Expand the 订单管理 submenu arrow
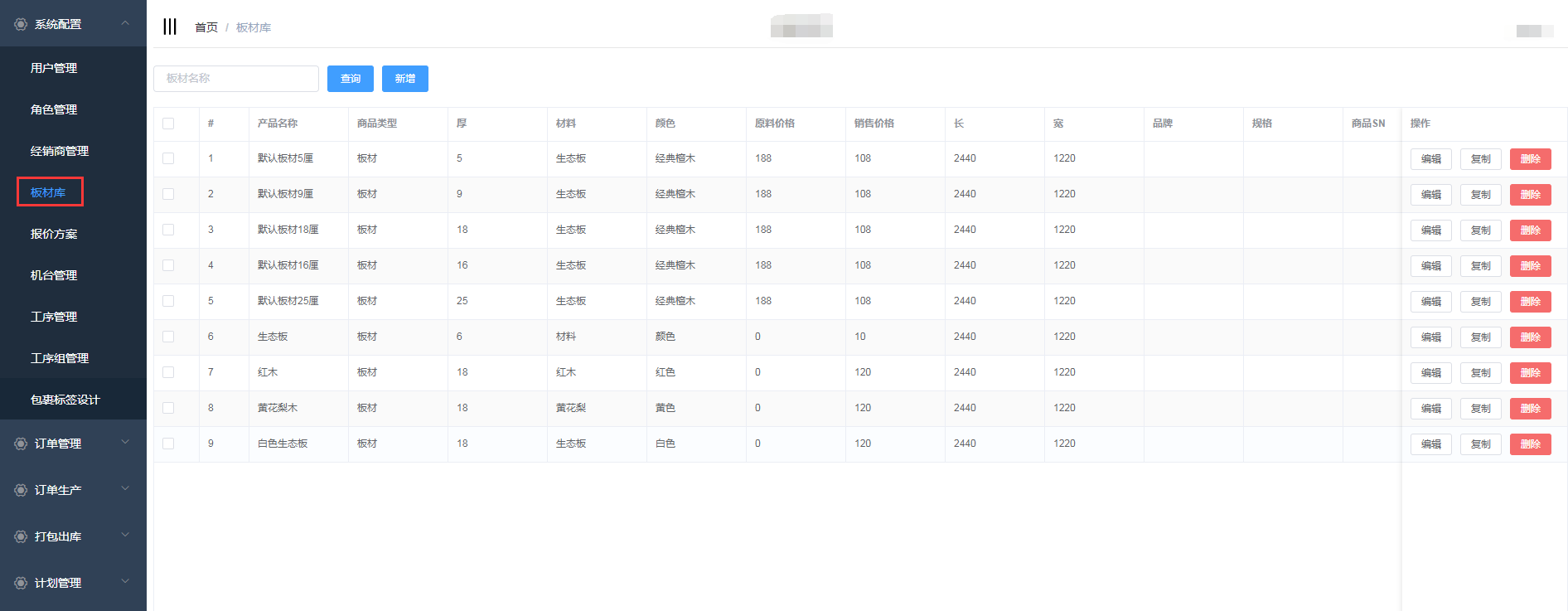Screen dimensions: 1568x611 click(125, 443)
